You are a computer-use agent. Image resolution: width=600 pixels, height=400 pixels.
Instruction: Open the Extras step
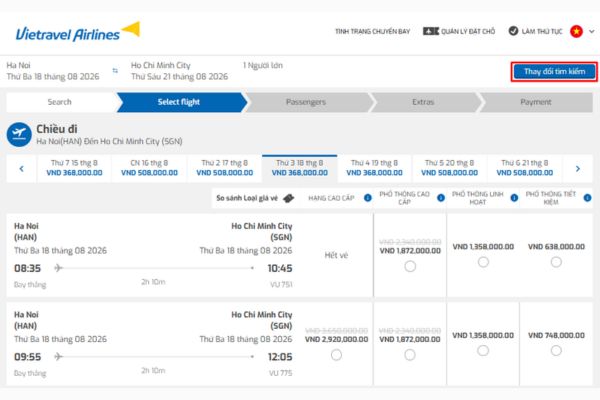coord(424,102)
